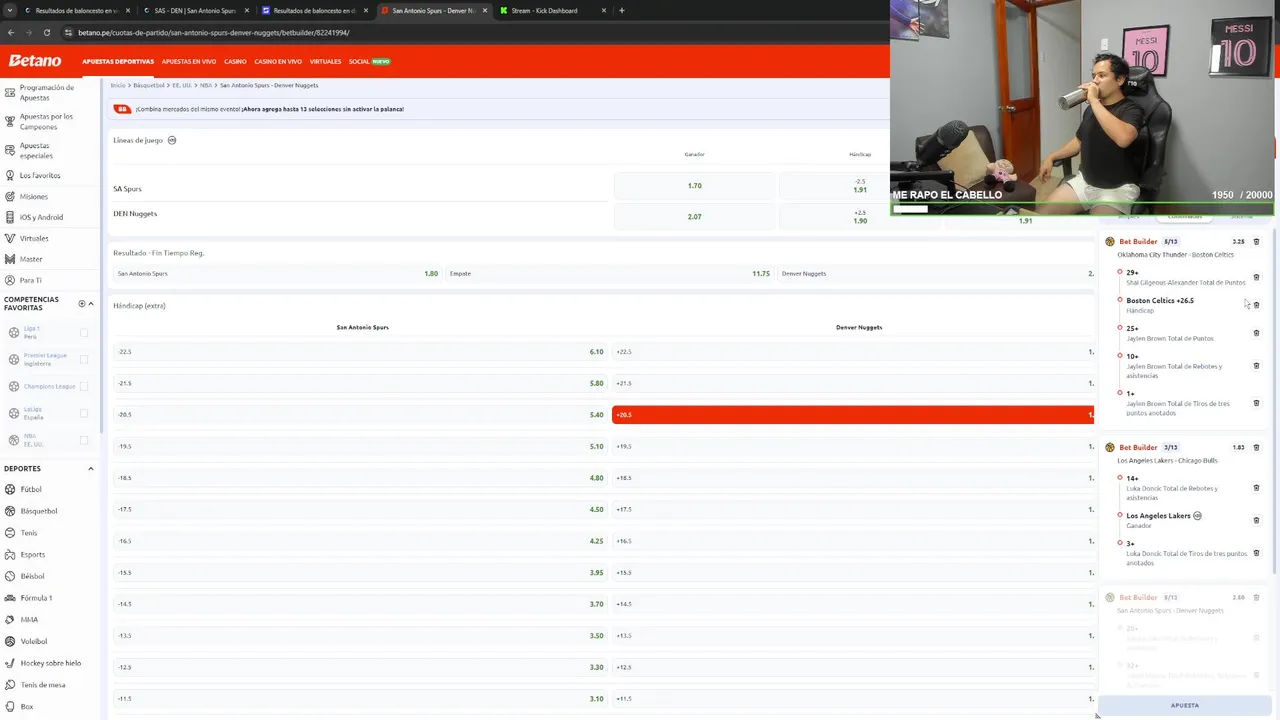Viewport: 1280px width, 720px height.
Task: Click the Apuesta button
Action: point(1185,705)
